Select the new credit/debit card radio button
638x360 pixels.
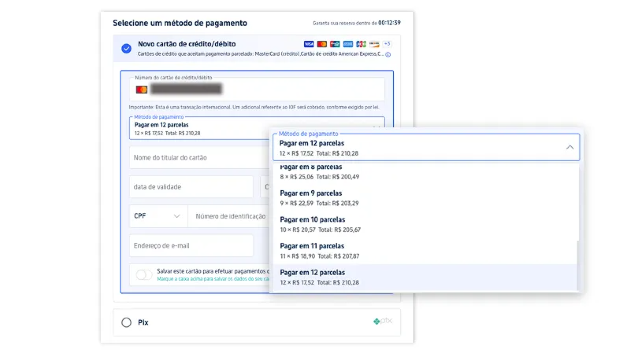[x=126, y=48]
